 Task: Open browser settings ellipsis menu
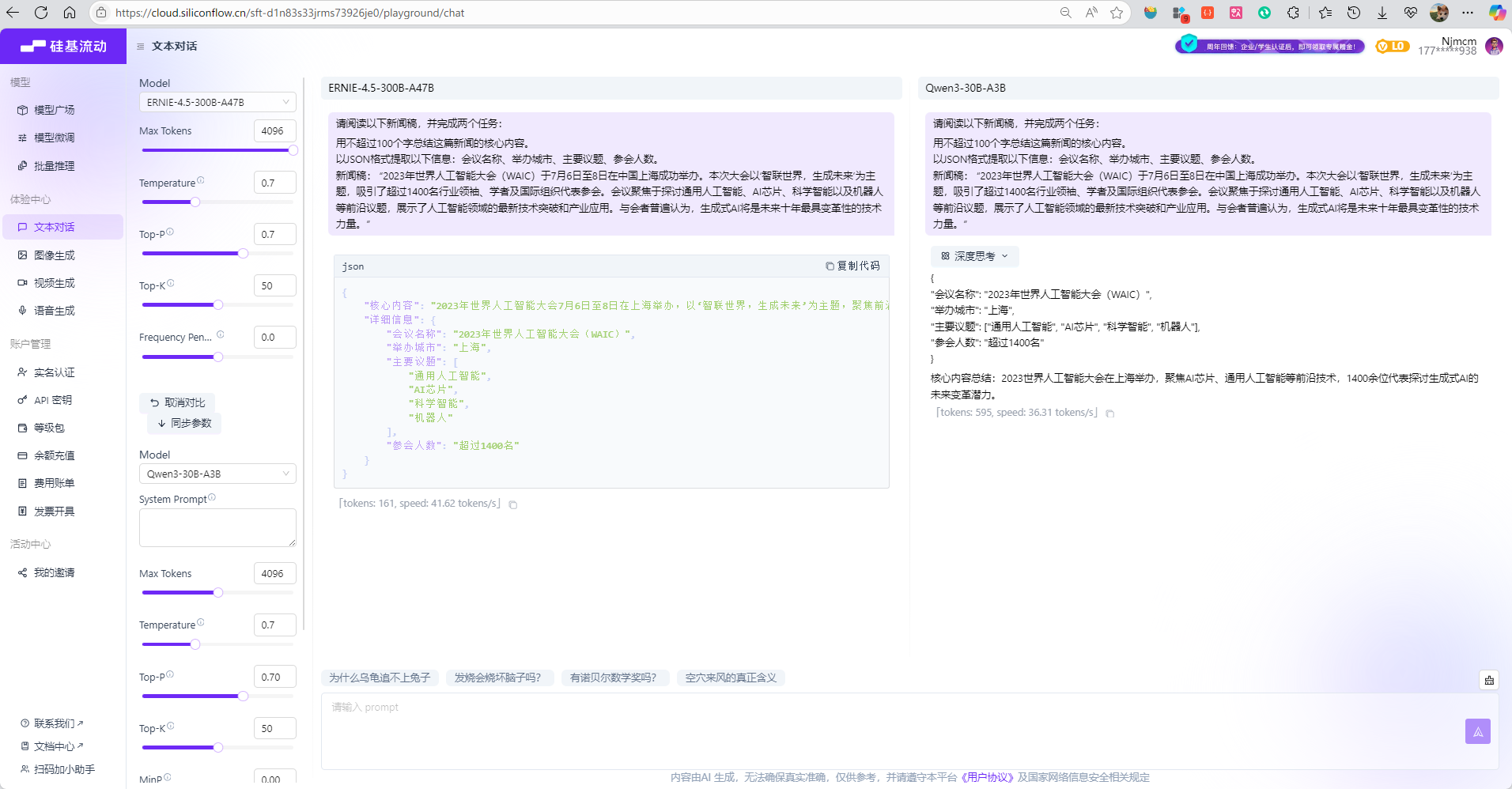coord(1468,13)
